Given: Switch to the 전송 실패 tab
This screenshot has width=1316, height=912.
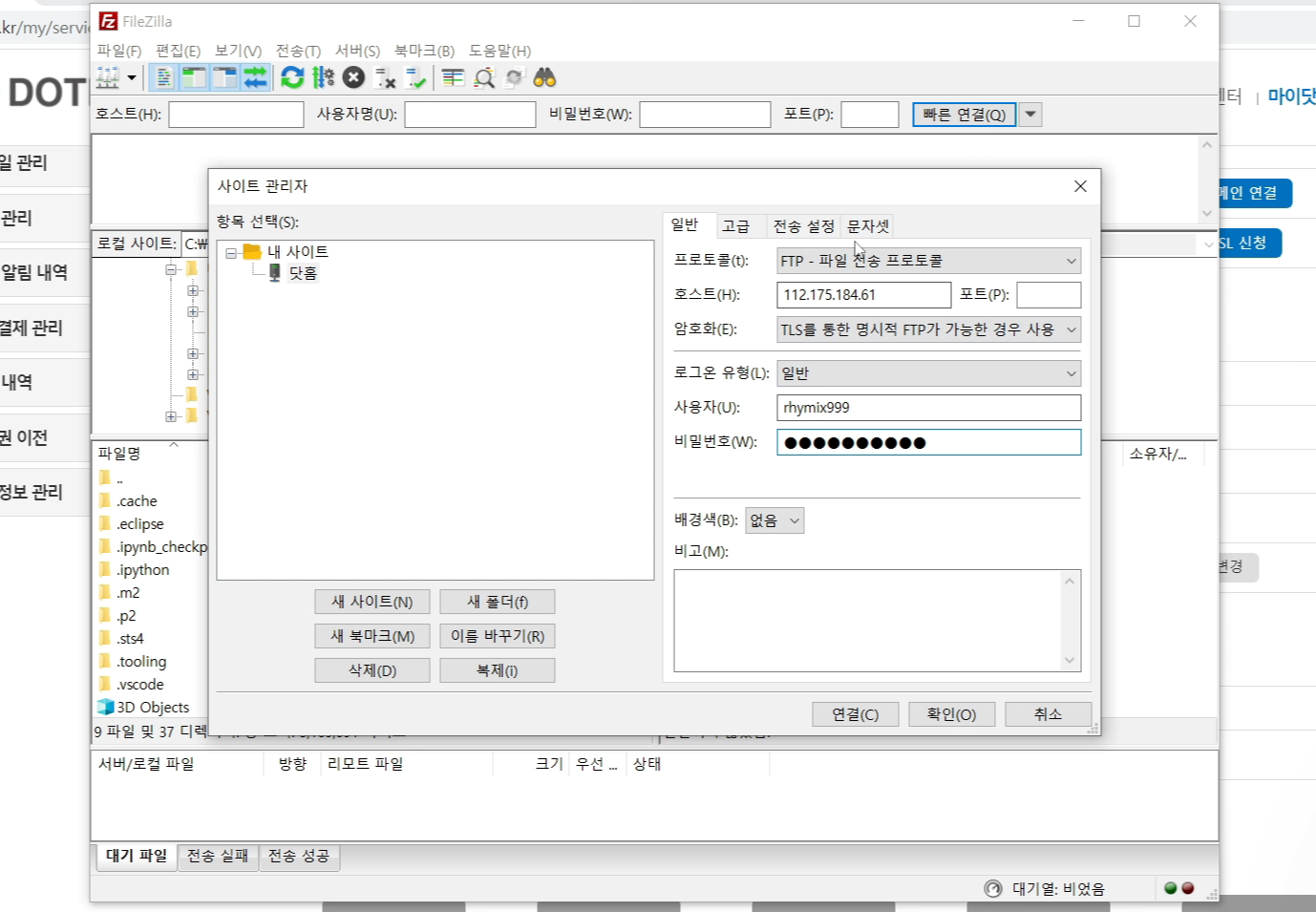Looking at the screenshot, I should click(218, 856).
